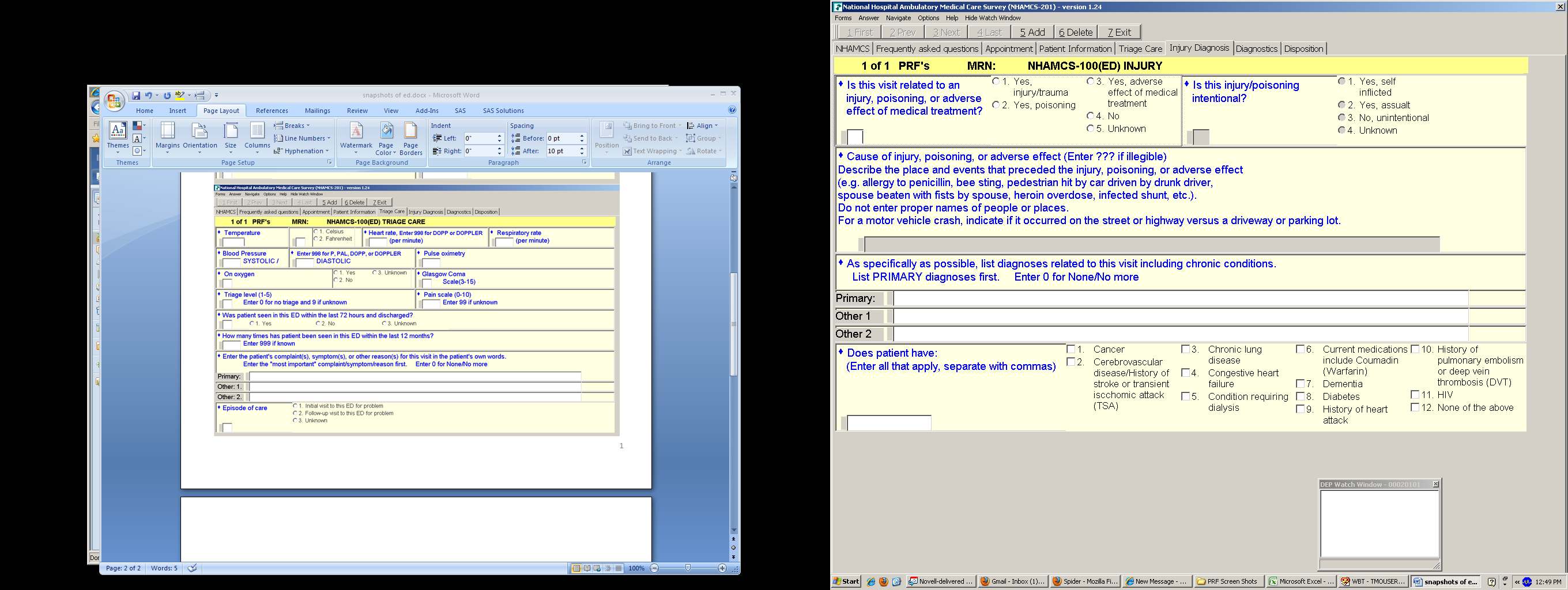Launch Internet Explorer from quick launch bar
Image resolution: width=1568 pixels, height=590 pixels.
click(871, 581)
